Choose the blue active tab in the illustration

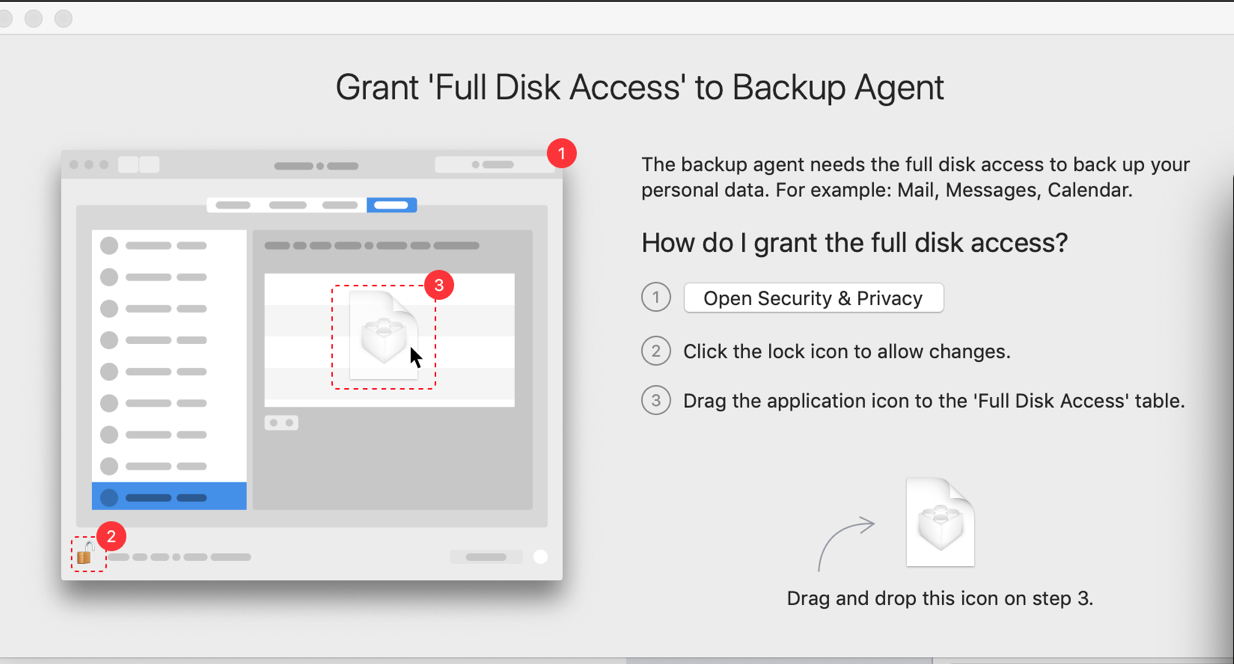pos(391,205)
